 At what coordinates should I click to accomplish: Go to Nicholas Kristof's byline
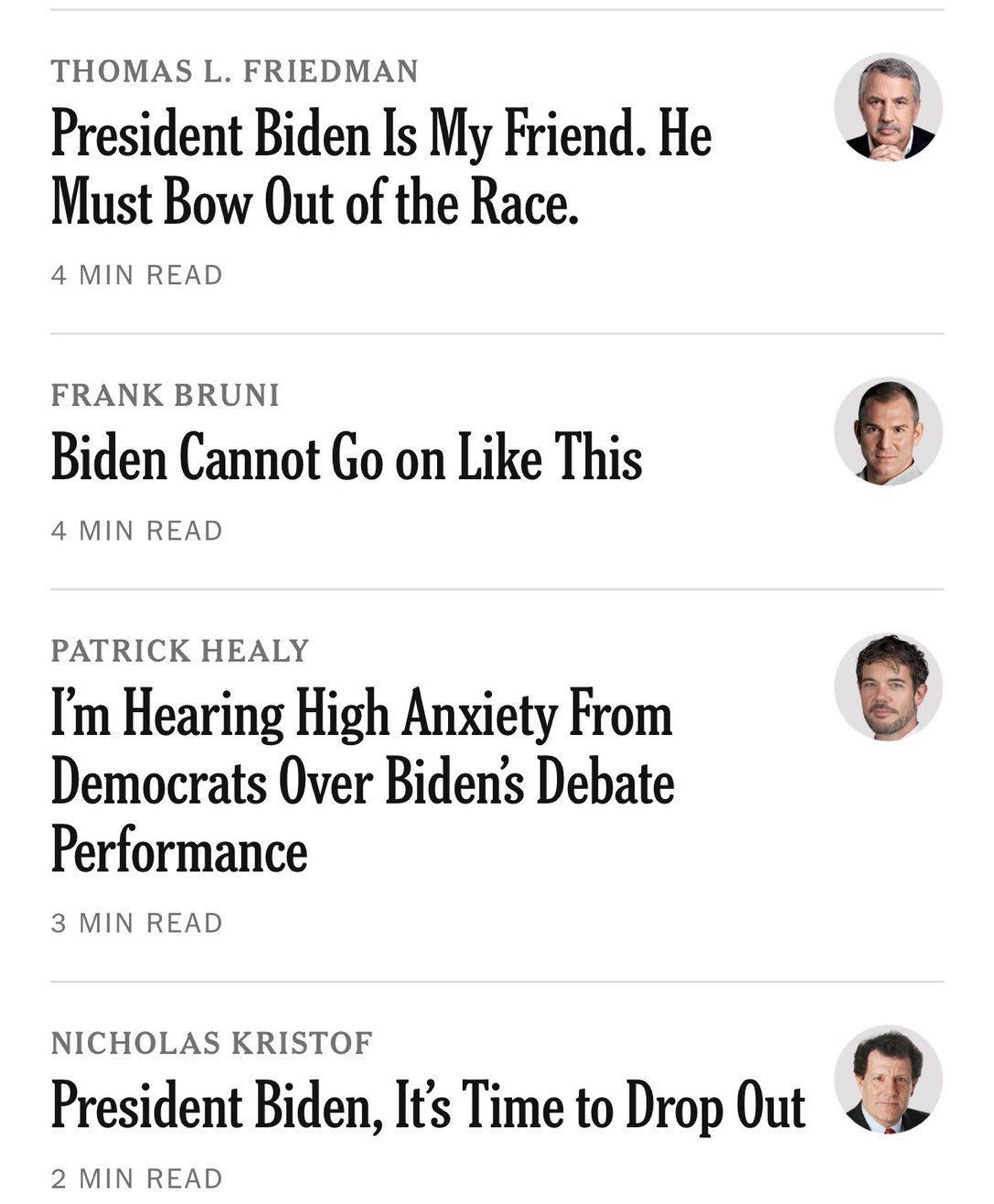pos(212,1042)
